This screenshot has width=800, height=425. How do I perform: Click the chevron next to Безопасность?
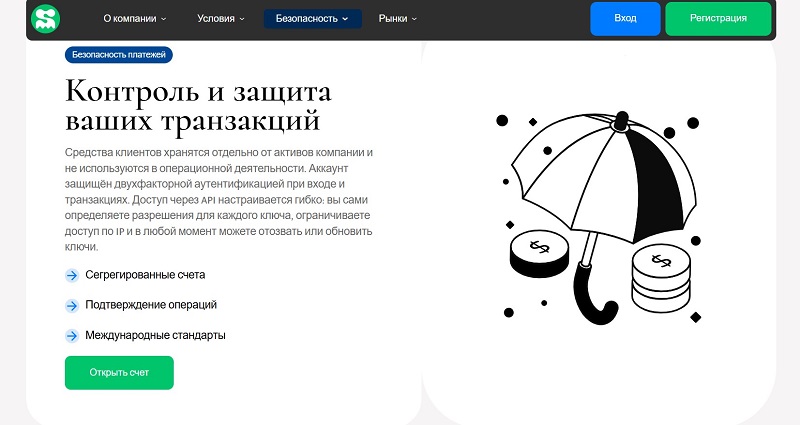tap(345, 19)
